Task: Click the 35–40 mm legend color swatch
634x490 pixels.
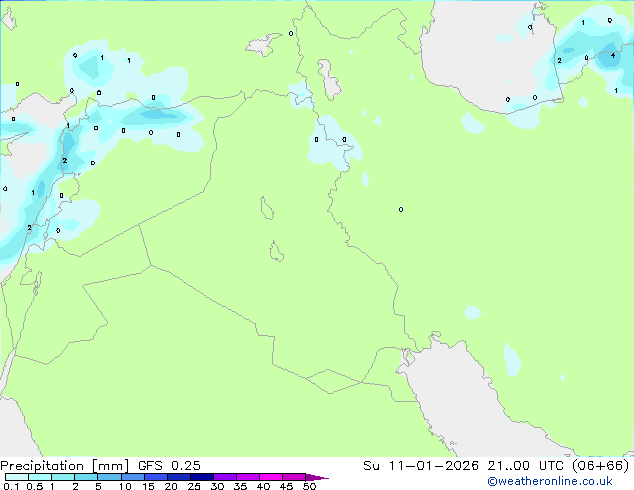Action: coord(248,477)
